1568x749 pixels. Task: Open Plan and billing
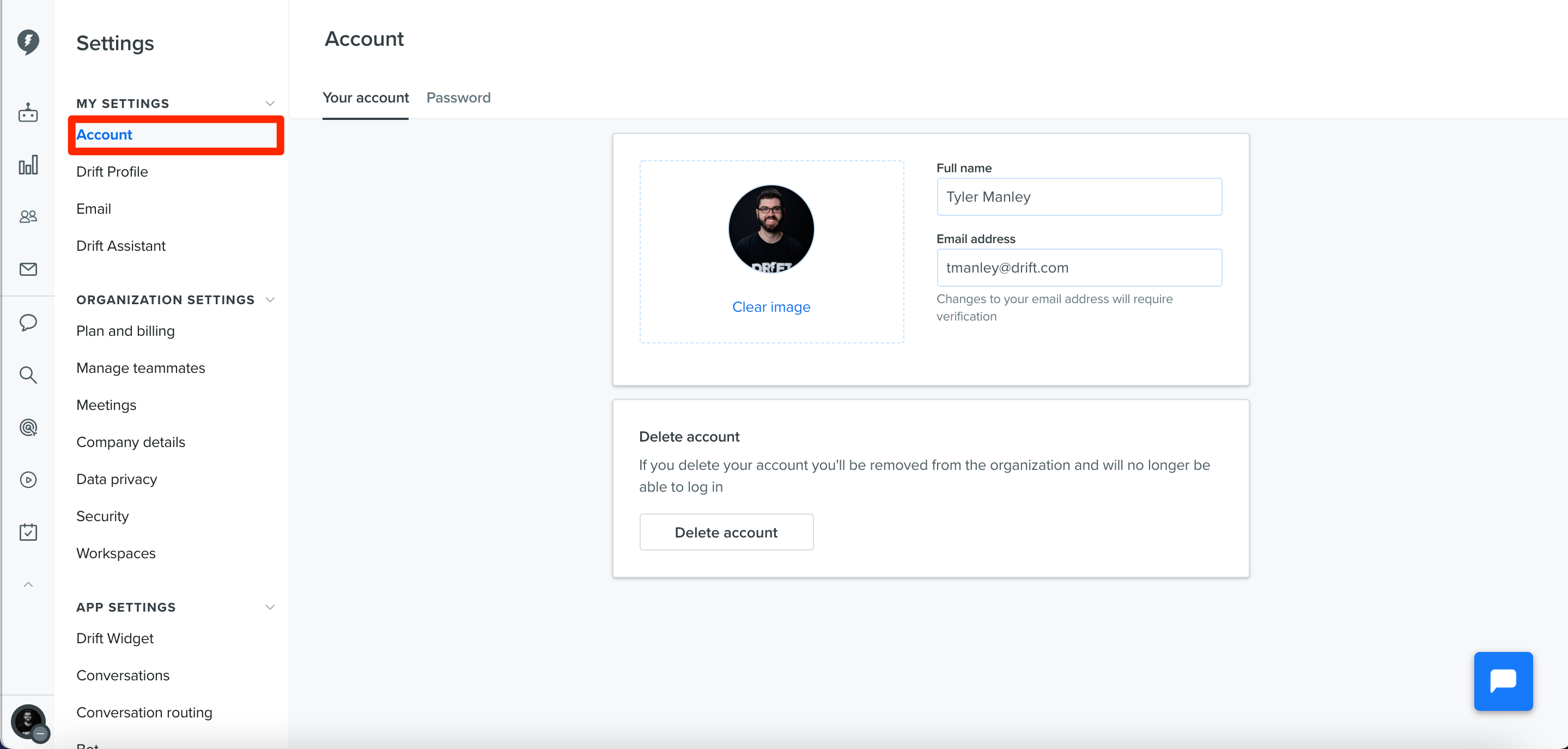125,331
